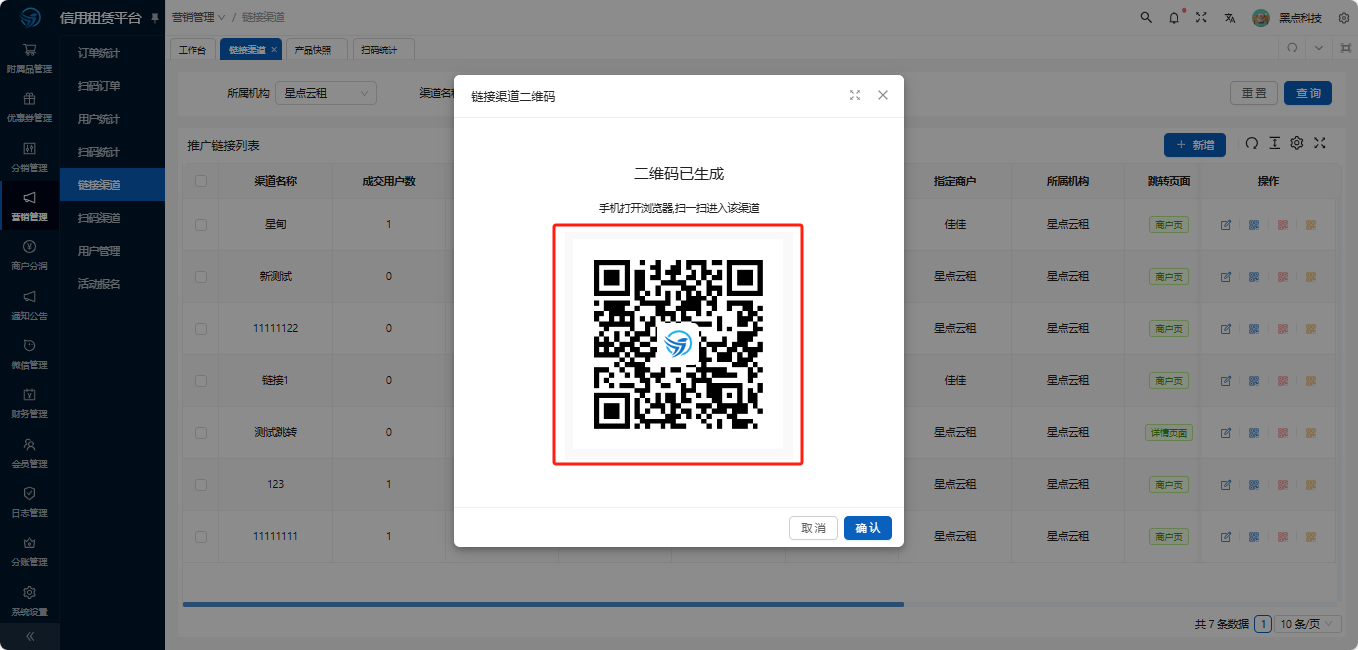Open the notification bell
1358x650 pixels.
pos(1174,17)
